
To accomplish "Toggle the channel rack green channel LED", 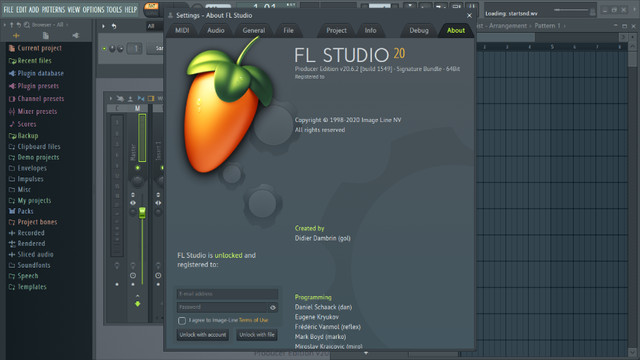I will pyautogui.click(x=104, y=49).
